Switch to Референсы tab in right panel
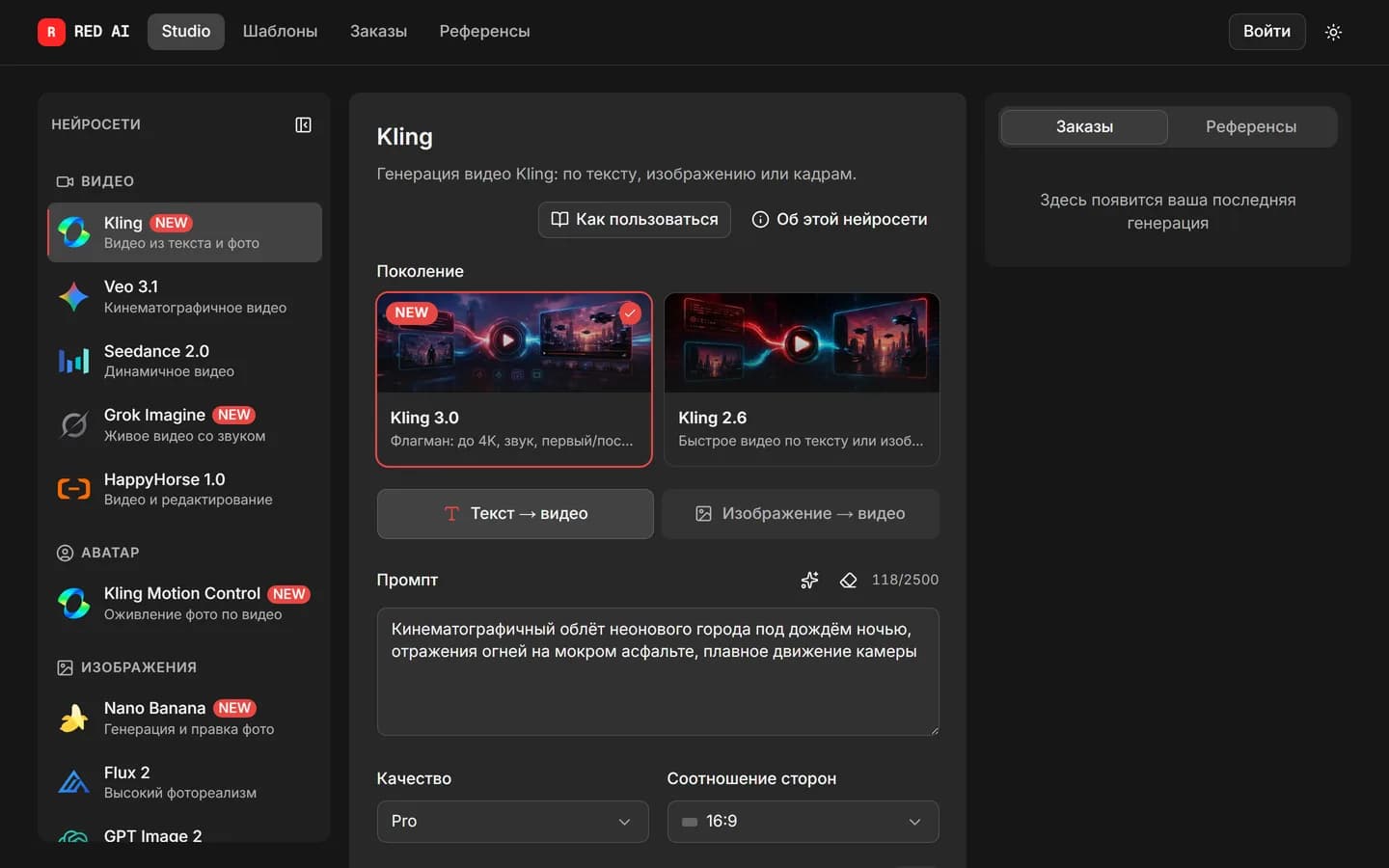The height and width of the screenshot is (868, 1389). 1251,126
